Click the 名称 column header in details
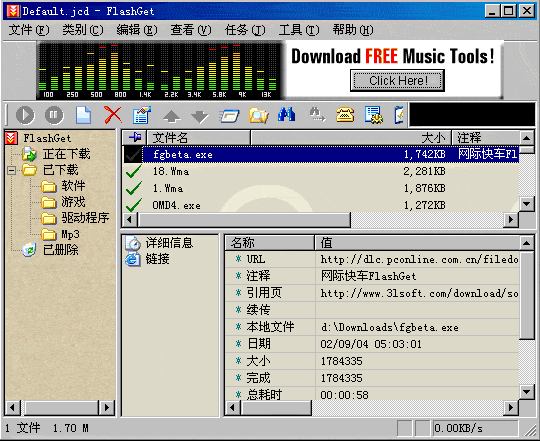The height and width of the screenshot is (441, 540). [x=270, y=243]
